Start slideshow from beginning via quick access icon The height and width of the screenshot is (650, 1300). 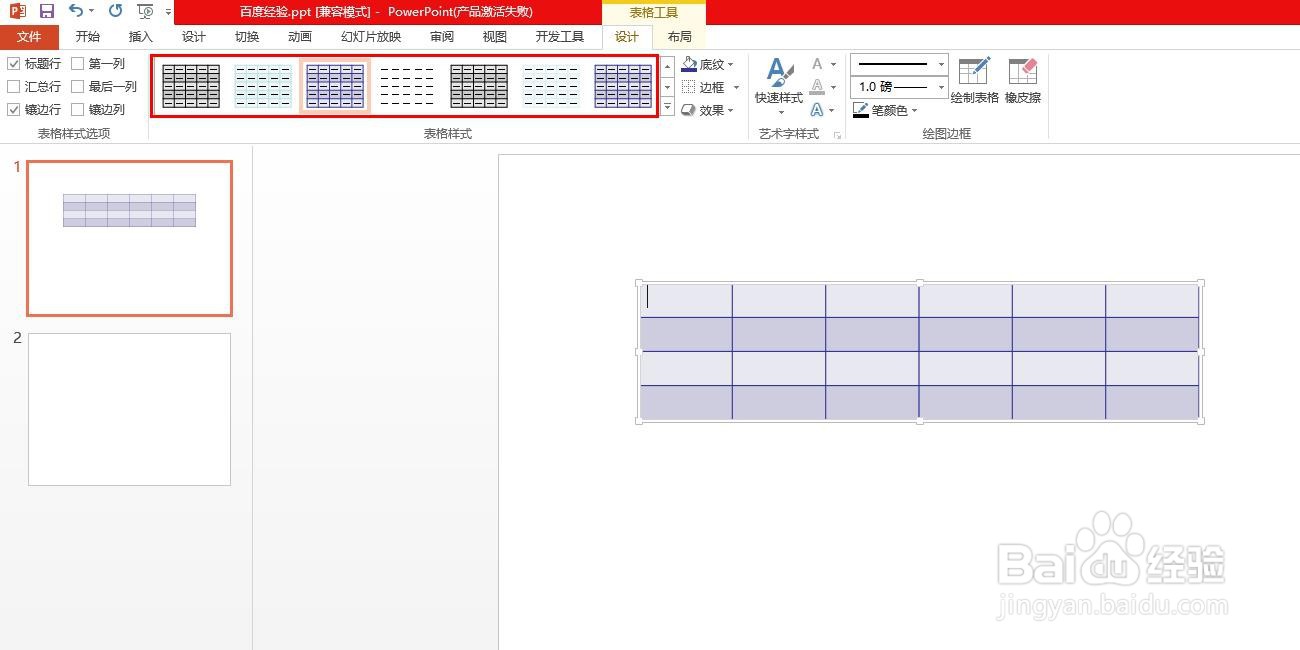click(146, 11)
